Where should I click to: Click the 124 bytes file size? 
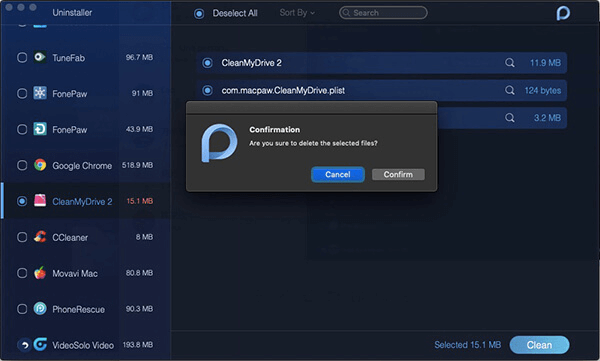click(x=543, y=90)
